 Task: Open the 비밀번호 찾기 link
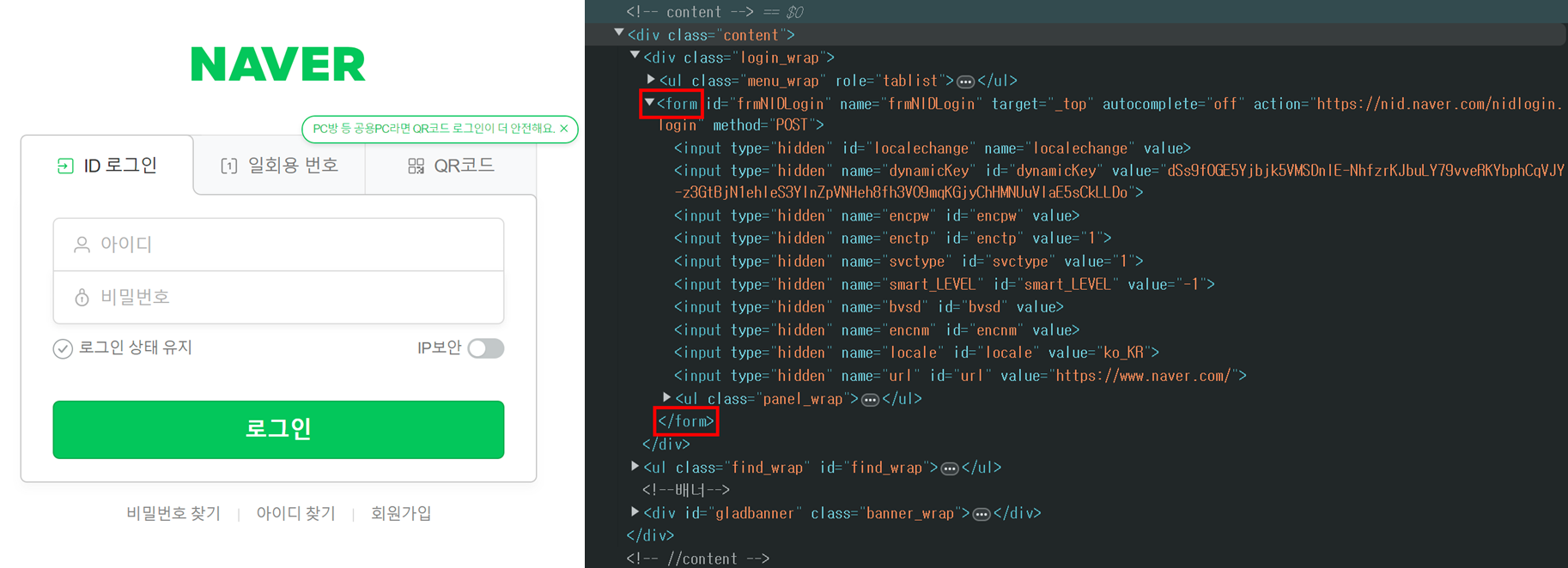point(173,513)
